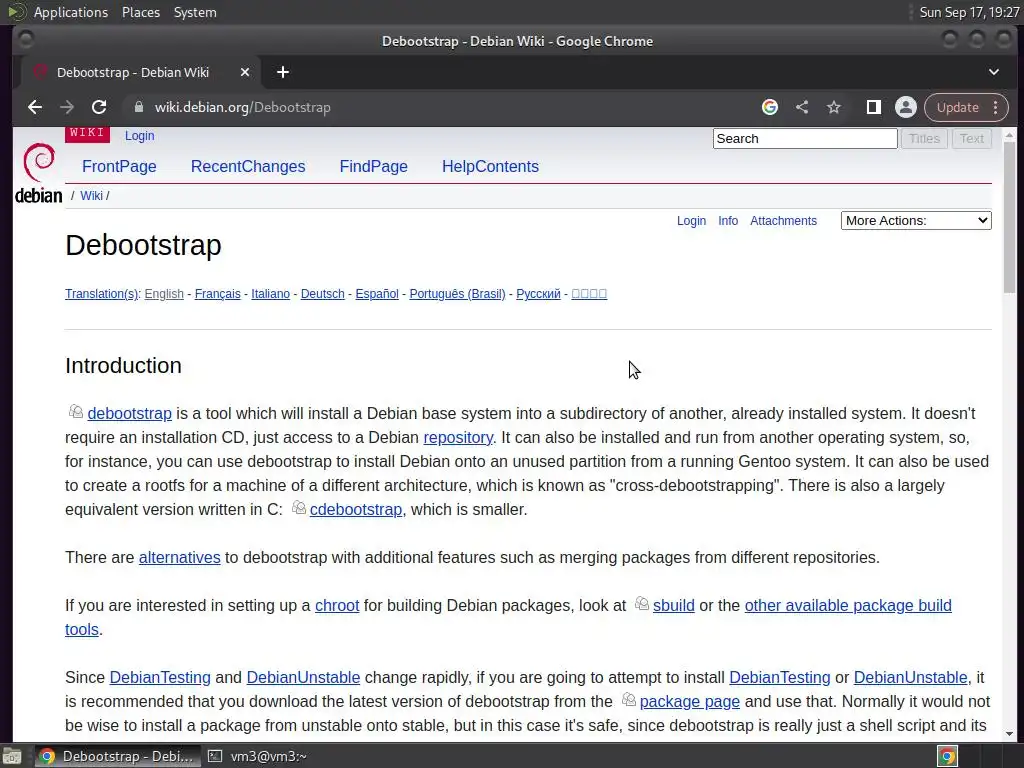Share this page via share icon
This screenshot has width=1024, height=768.
pos(802,107)
